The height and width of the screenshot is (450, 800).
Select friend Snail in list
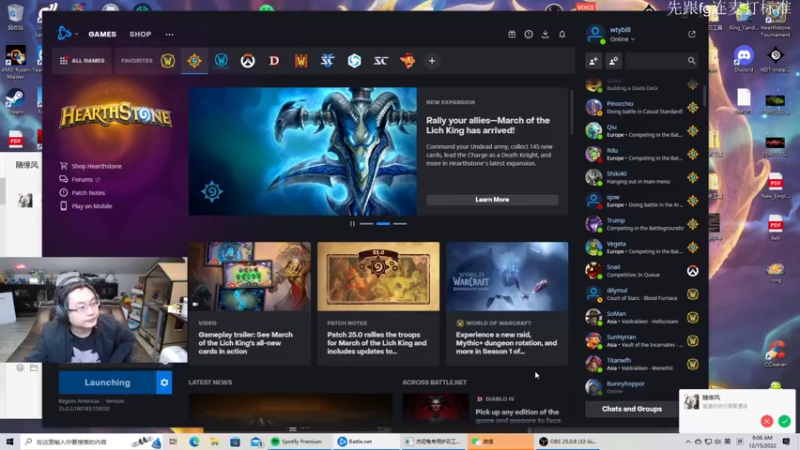[x=642, y=270]
